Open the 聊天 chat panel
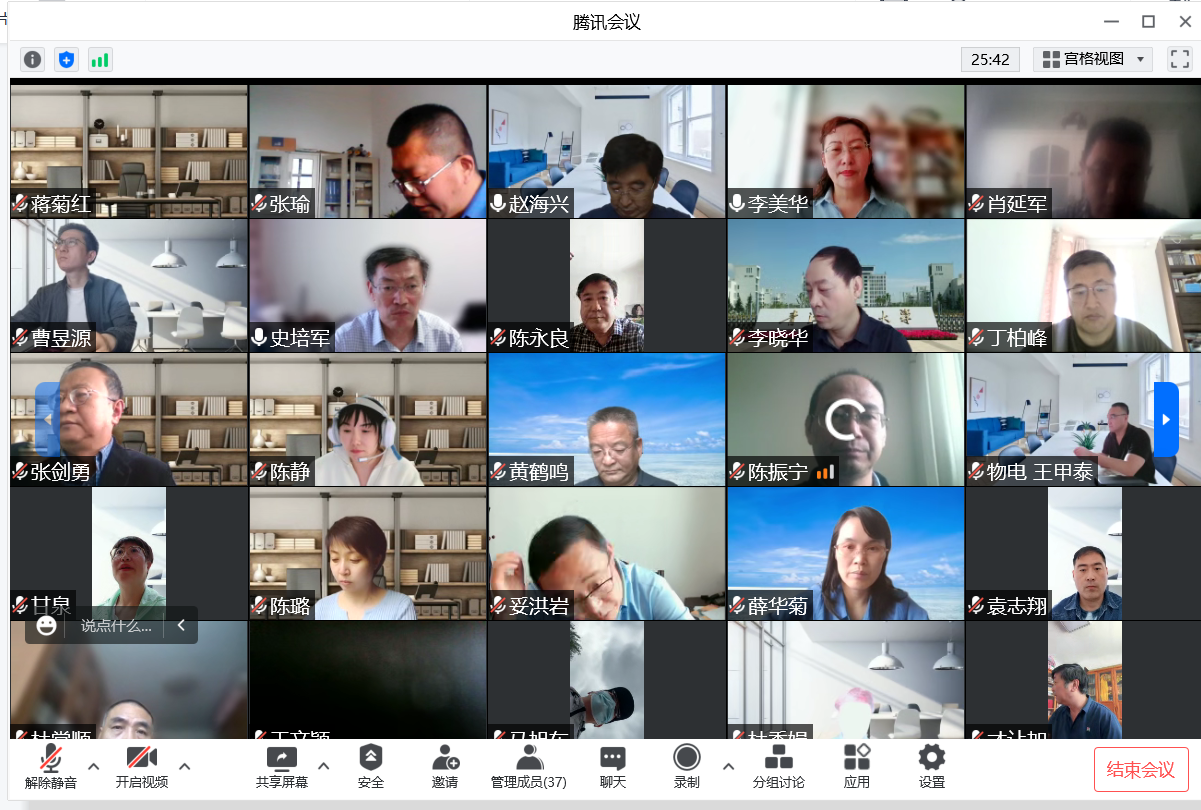The height and width of the screenshot is (810, 1201). [x=613, y=767]
